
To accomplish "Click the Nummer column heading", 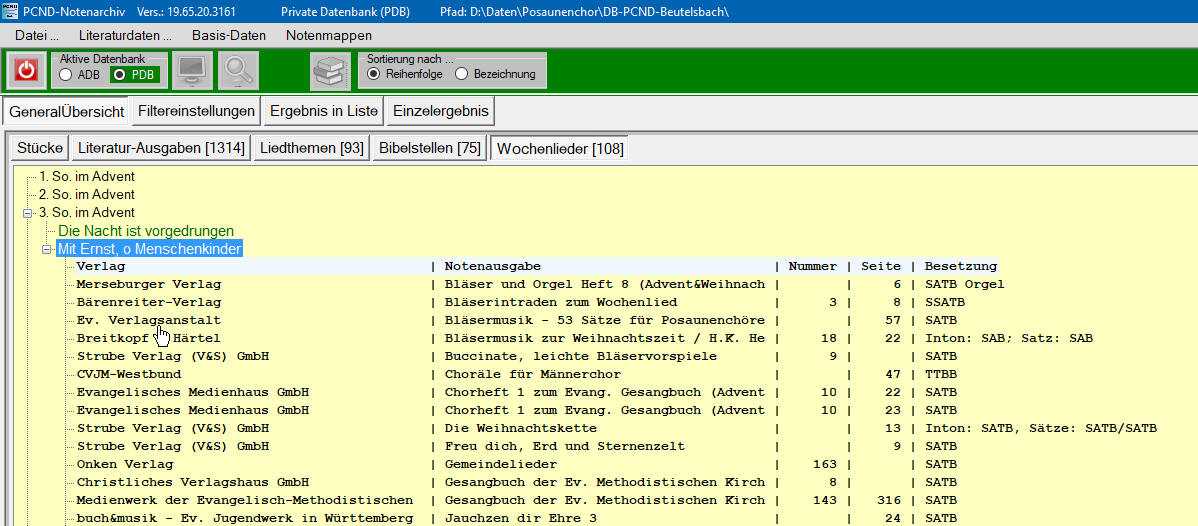I will click(813, 267).
